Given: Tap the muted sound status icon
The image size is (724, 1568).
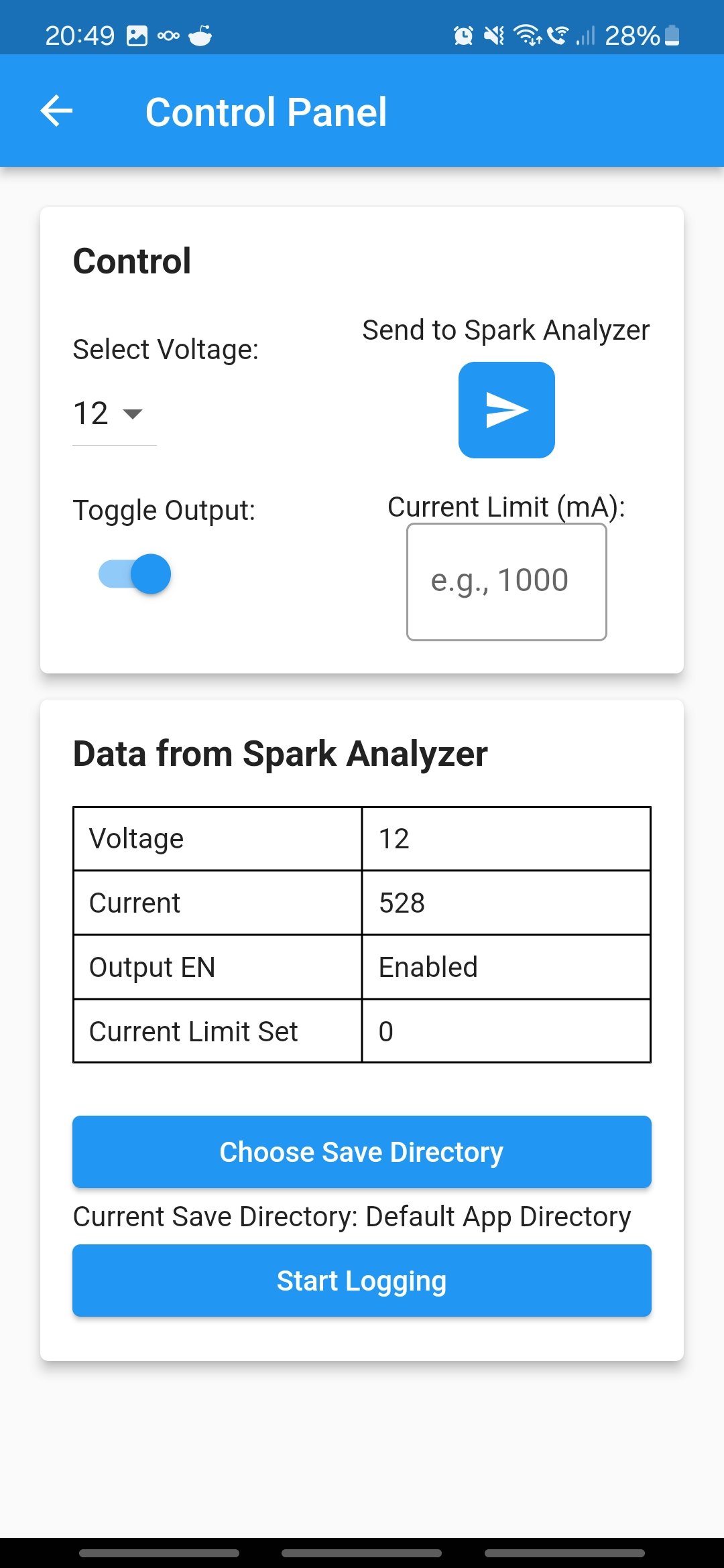Looking at the screenshot, I should [x=494, y=36].
